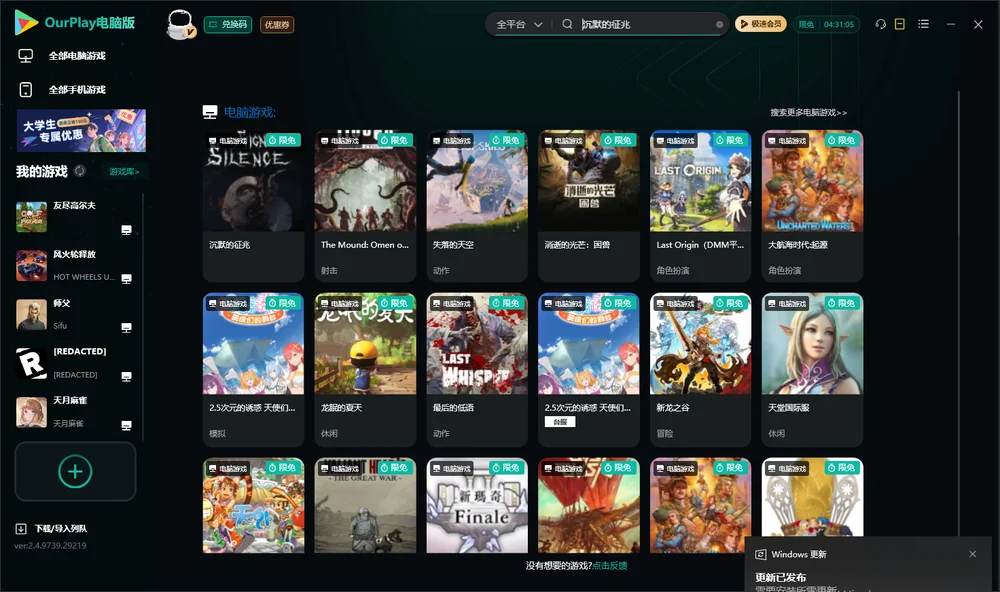
Task: Click the PC icon next to 师父 Sifu
Action: click(126, 328)
